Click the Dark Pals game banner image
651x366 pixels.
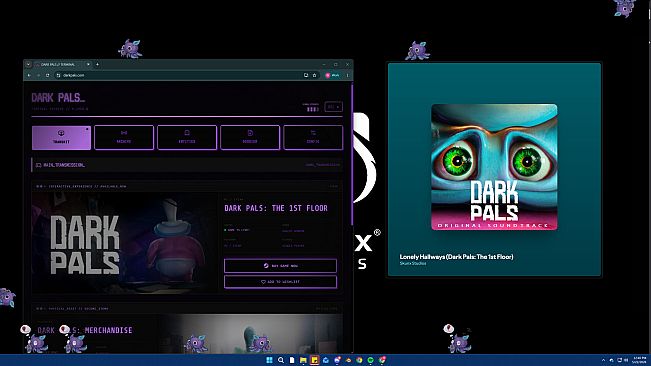124,243
